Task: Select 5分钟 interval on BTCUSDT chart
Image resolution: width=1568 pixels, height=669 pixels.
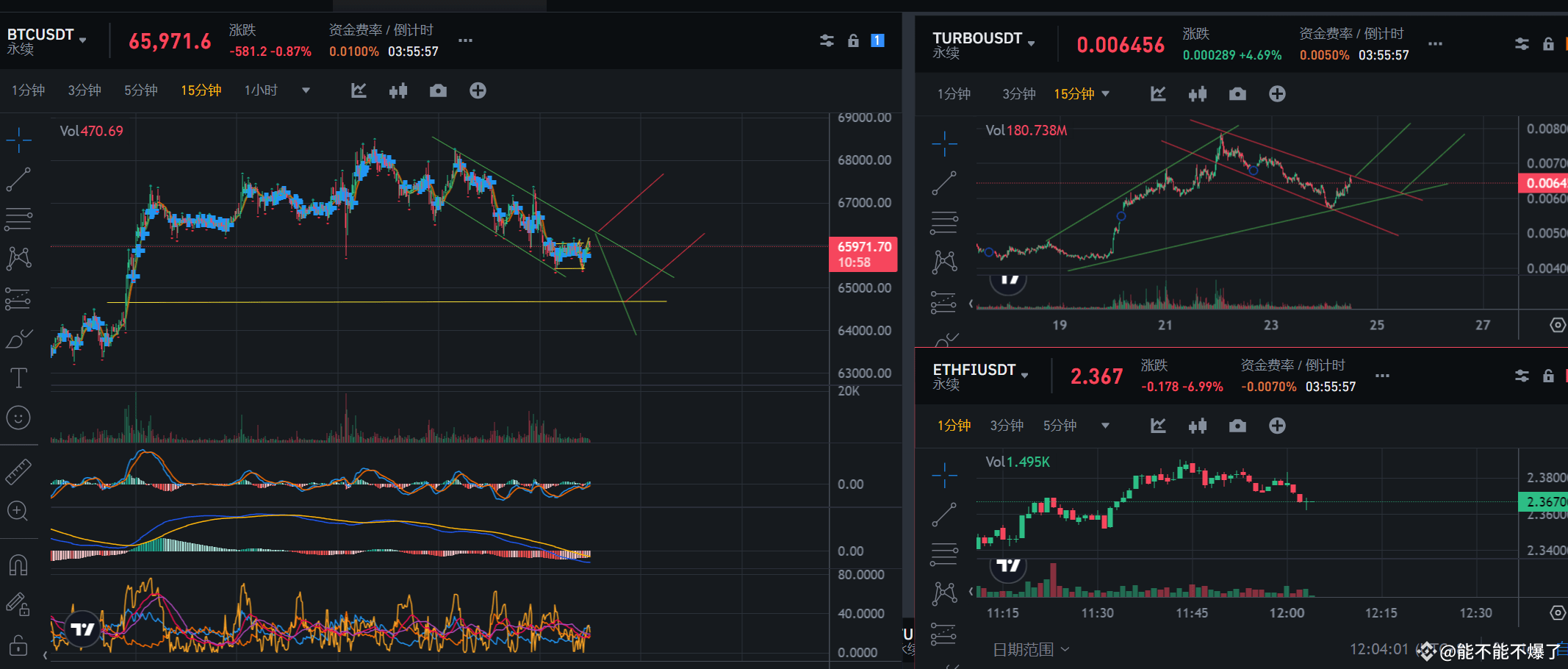Action: point(140,90)
